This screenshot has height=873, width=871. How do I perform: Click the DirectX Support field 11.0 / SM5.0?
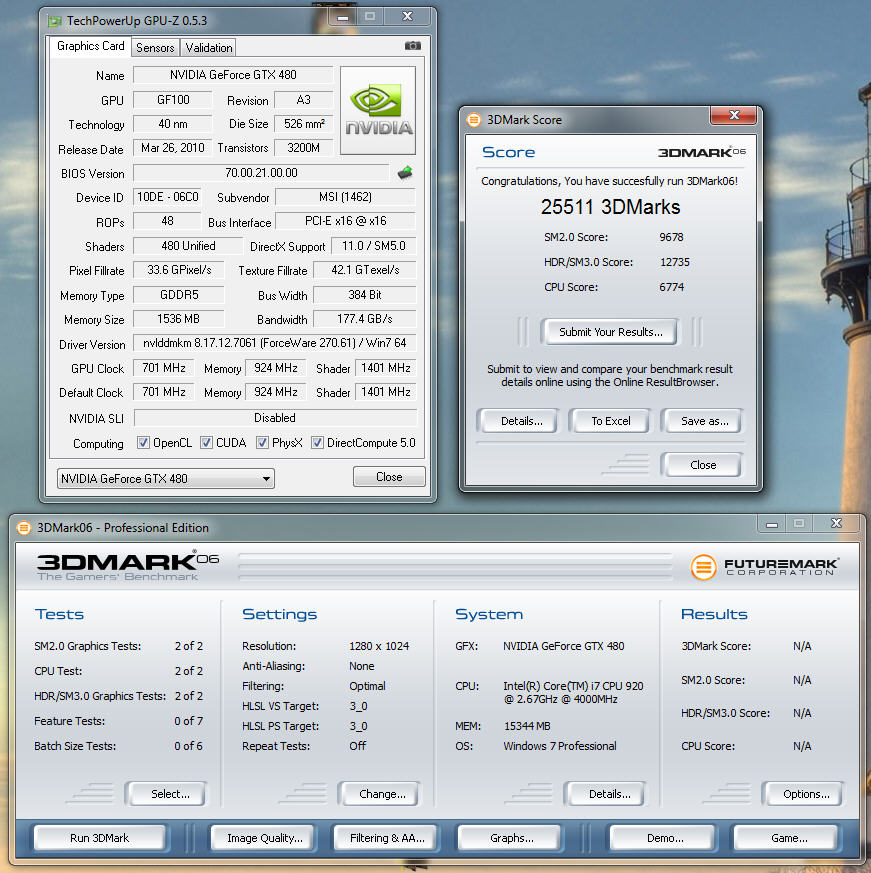pyautogui.click(x=374, y=246)
